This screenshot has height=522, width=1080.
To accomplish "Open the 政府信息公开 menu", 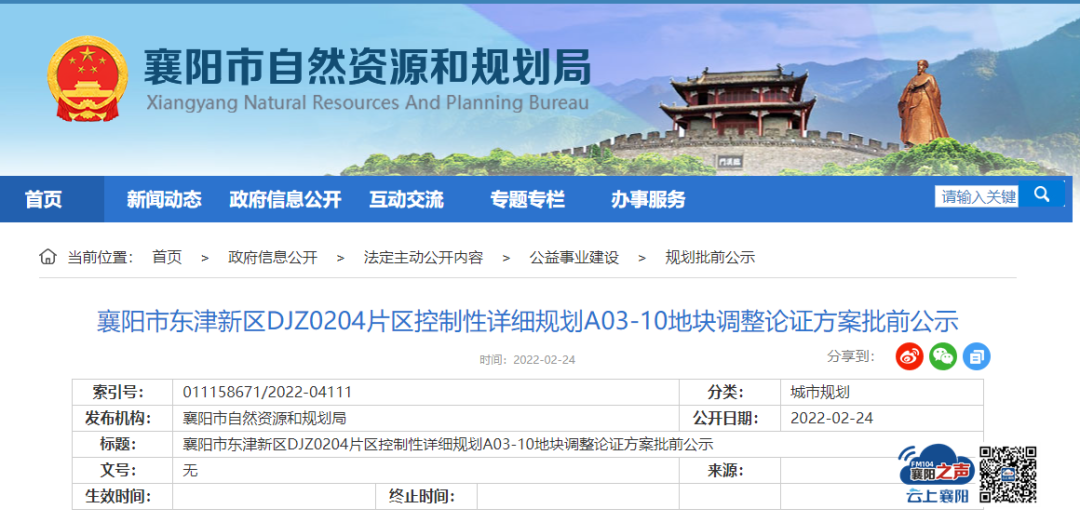I will pyautogui.click(x=285, y=200).
